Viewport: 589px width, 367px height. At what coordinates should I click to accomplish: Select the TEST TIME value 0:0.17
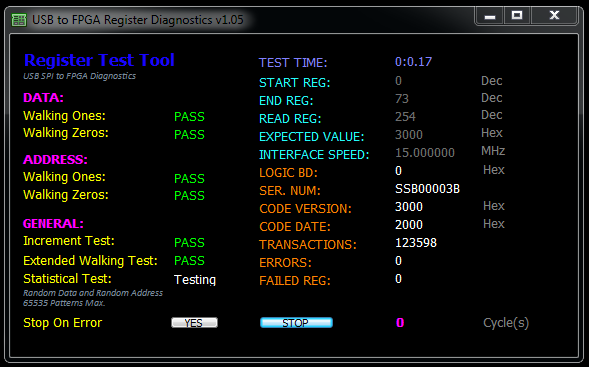point(414,62)
